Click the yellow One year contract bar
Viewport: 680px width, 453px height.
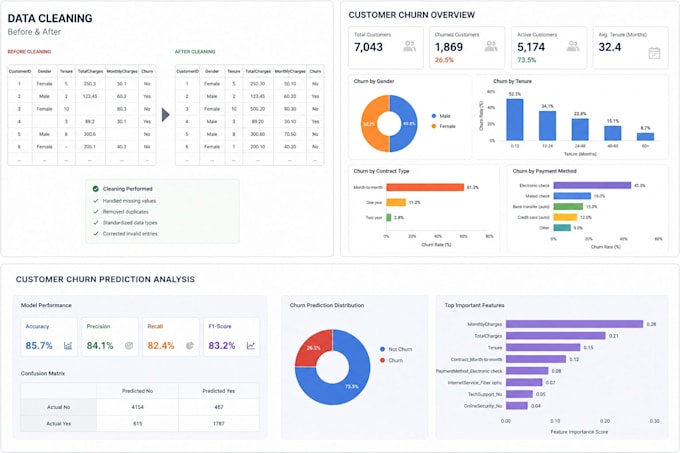tap(396, 202)
